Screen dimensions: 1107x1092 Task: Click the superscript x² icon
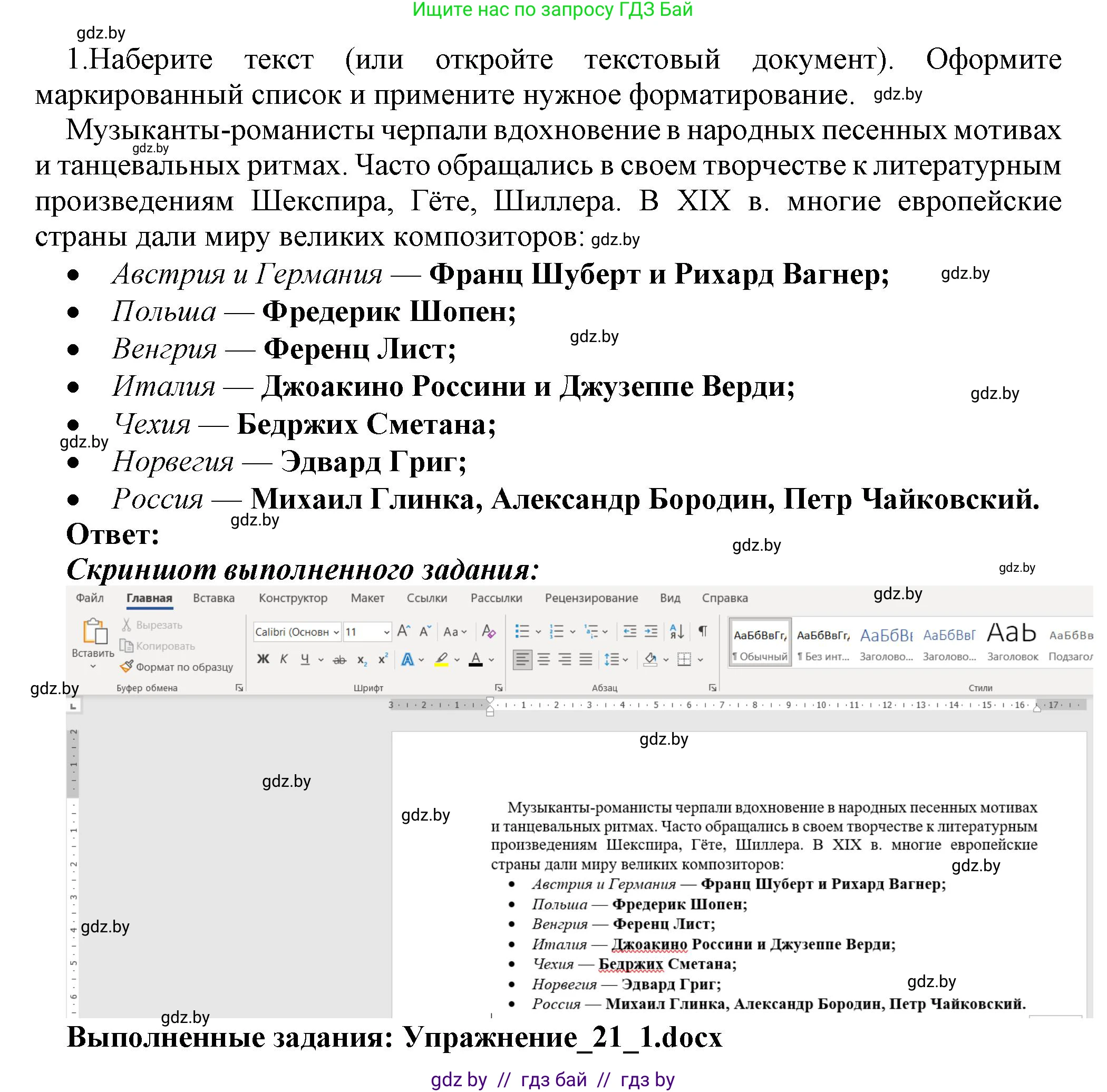383,658
